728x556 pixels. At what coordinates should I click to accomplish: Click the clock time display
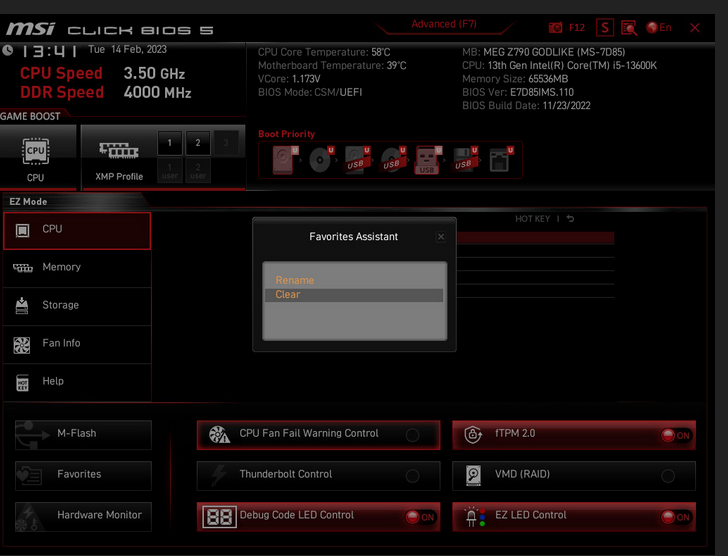click(x=49, y=51)
